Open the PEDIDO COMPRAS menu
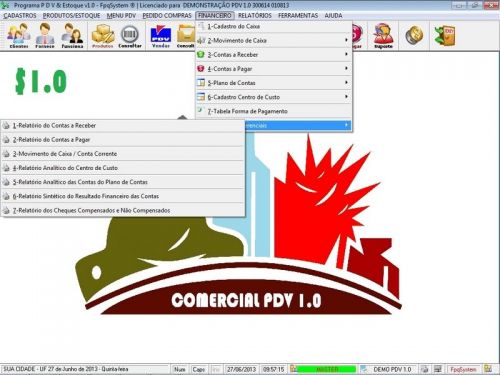 (x=167, y=16)
